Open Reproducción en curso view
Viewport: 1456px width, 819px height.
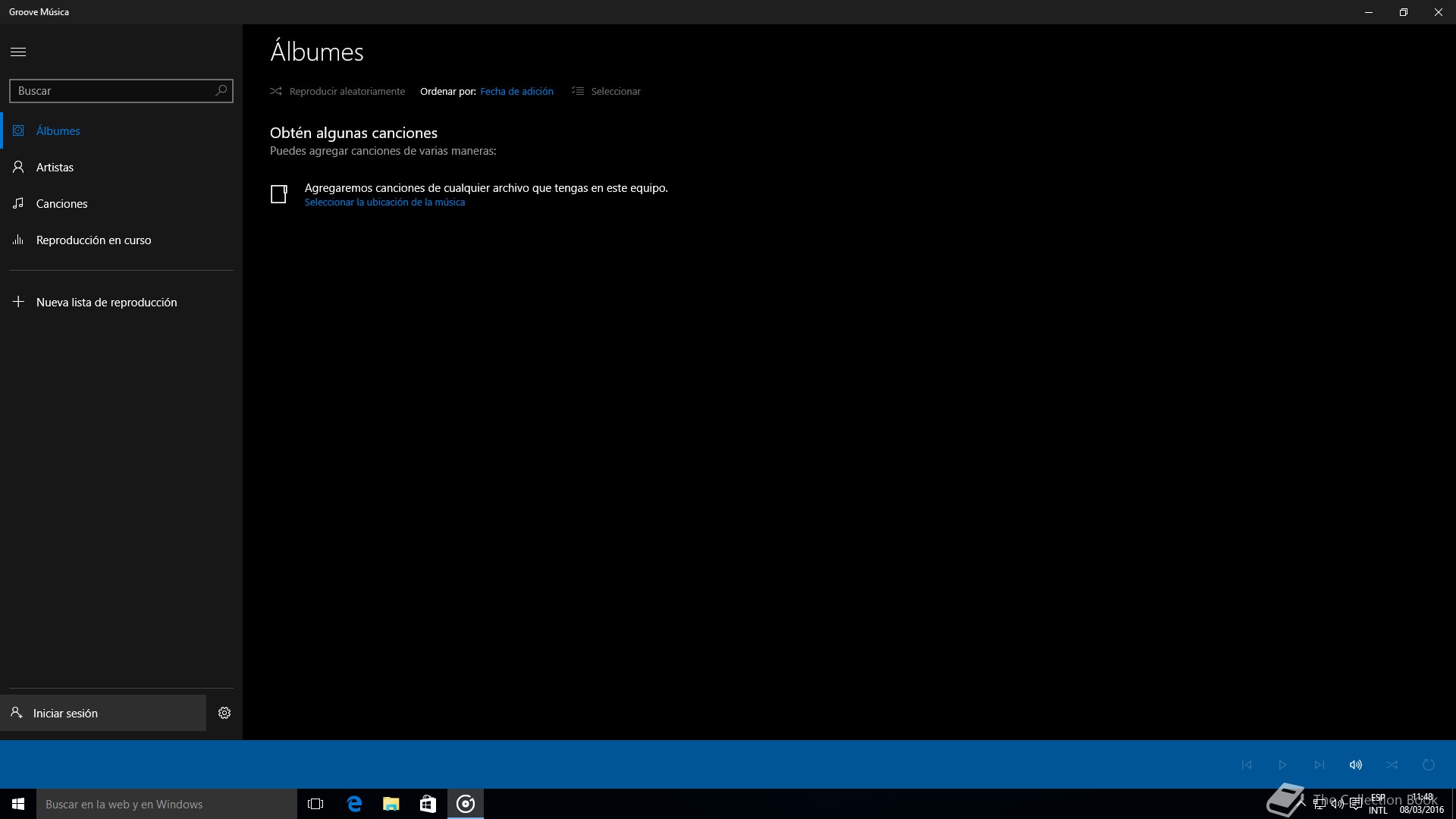[121, 240]
